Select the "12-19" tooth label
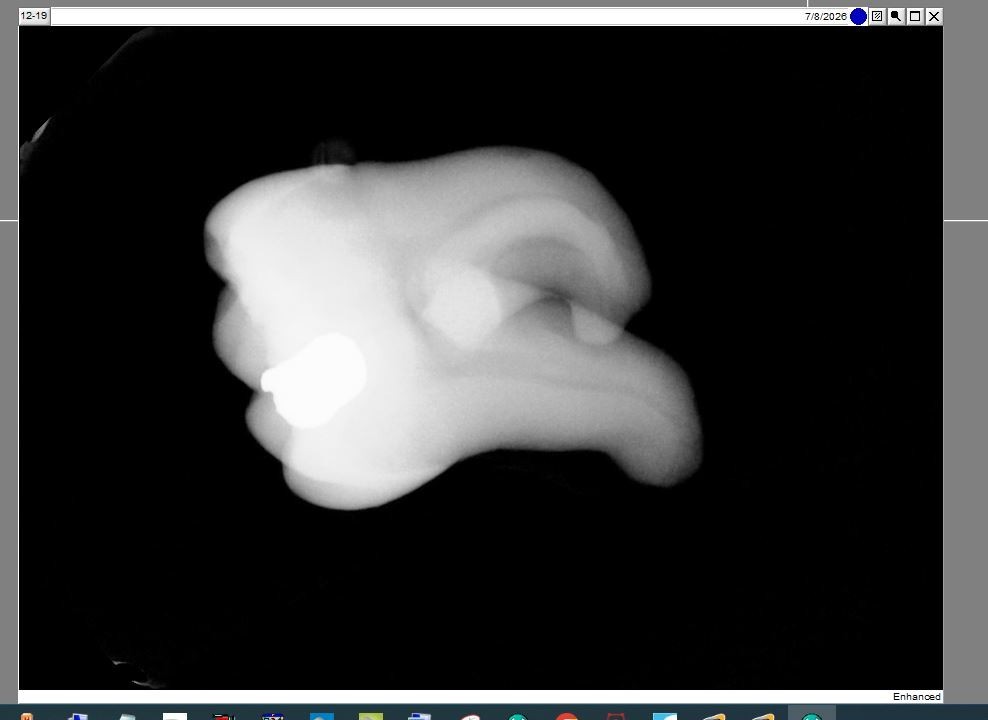This screenshot has height=720, width=988. (34, 15)
